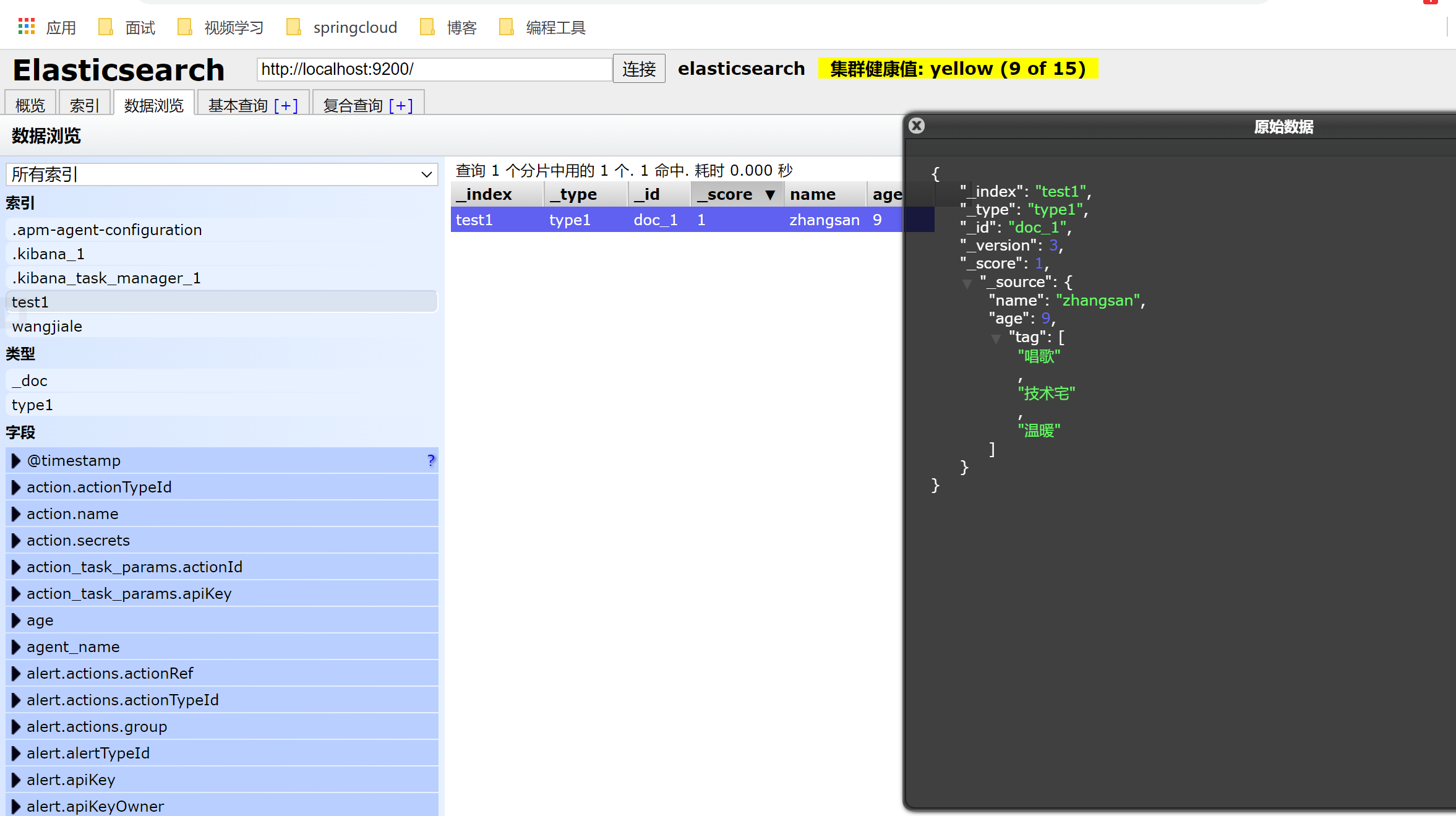Open the 面试 bookmark folder
Image resolution: width=1456 pixels, height=816 pixels.
pyautogui.click(x=127, y=27)
